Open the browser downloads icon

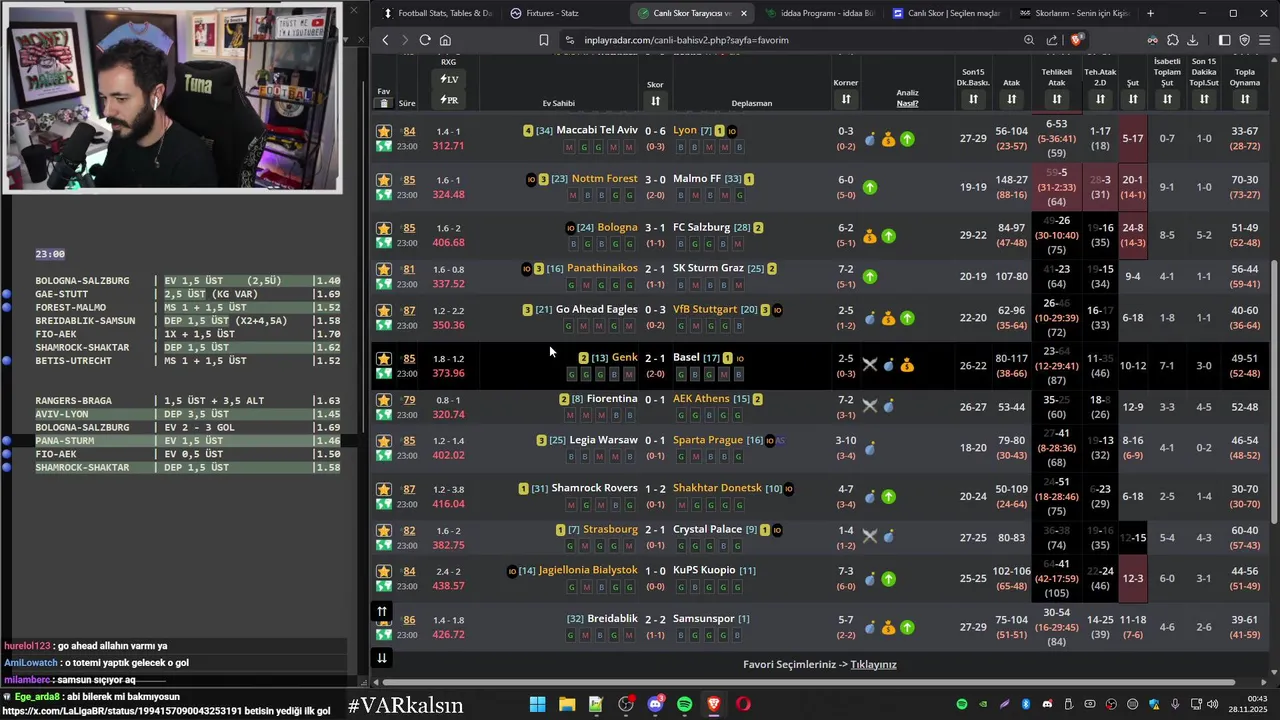pos(1192,40)
